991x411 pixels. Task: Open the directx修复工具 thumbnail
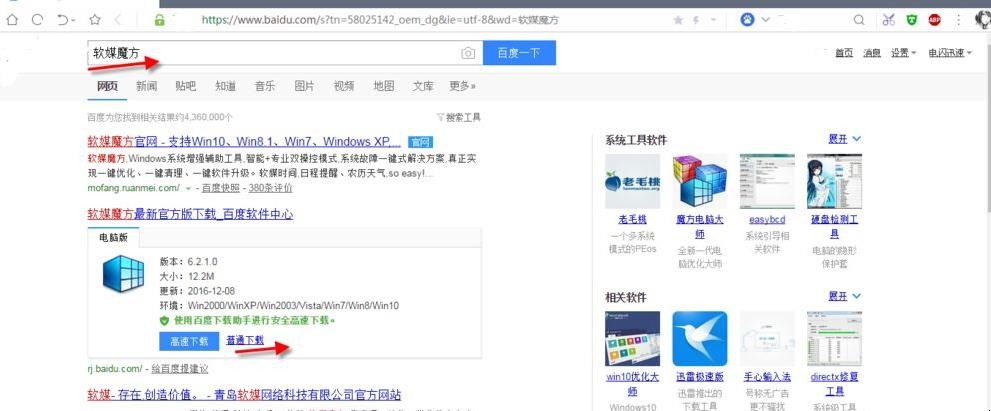(x=834, y=338)
